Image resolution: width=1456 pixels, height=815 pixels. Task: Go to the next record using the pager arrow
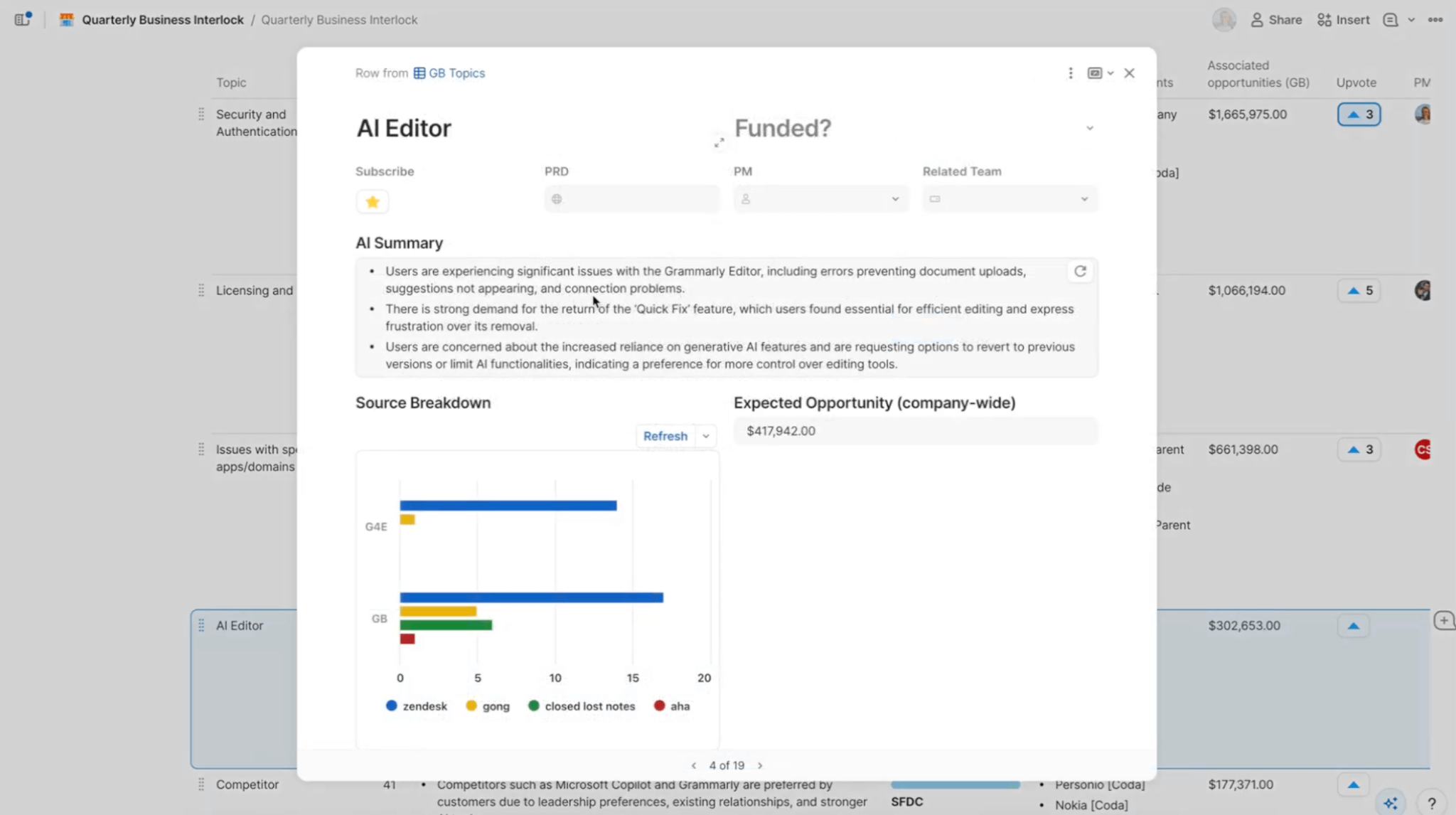click(x=759, y=765)
